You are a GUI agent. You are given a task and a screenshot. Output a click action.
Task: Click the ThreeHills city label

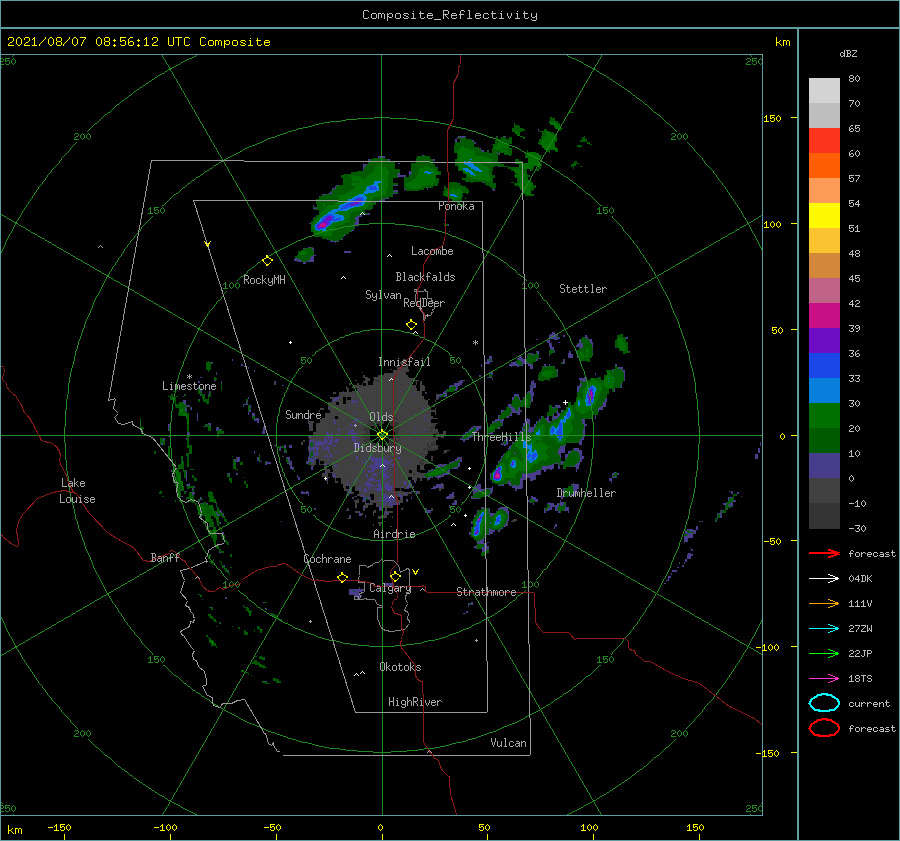coord(501,437)
